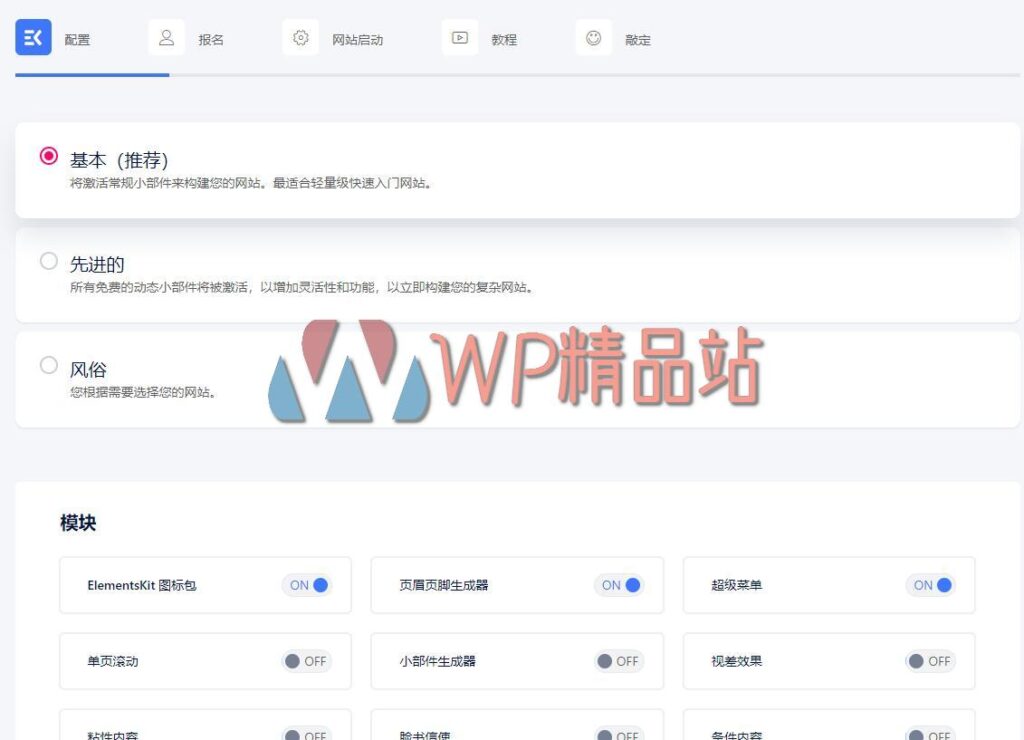Enable the 视差效果 toggle

click(x=931, y=661)
